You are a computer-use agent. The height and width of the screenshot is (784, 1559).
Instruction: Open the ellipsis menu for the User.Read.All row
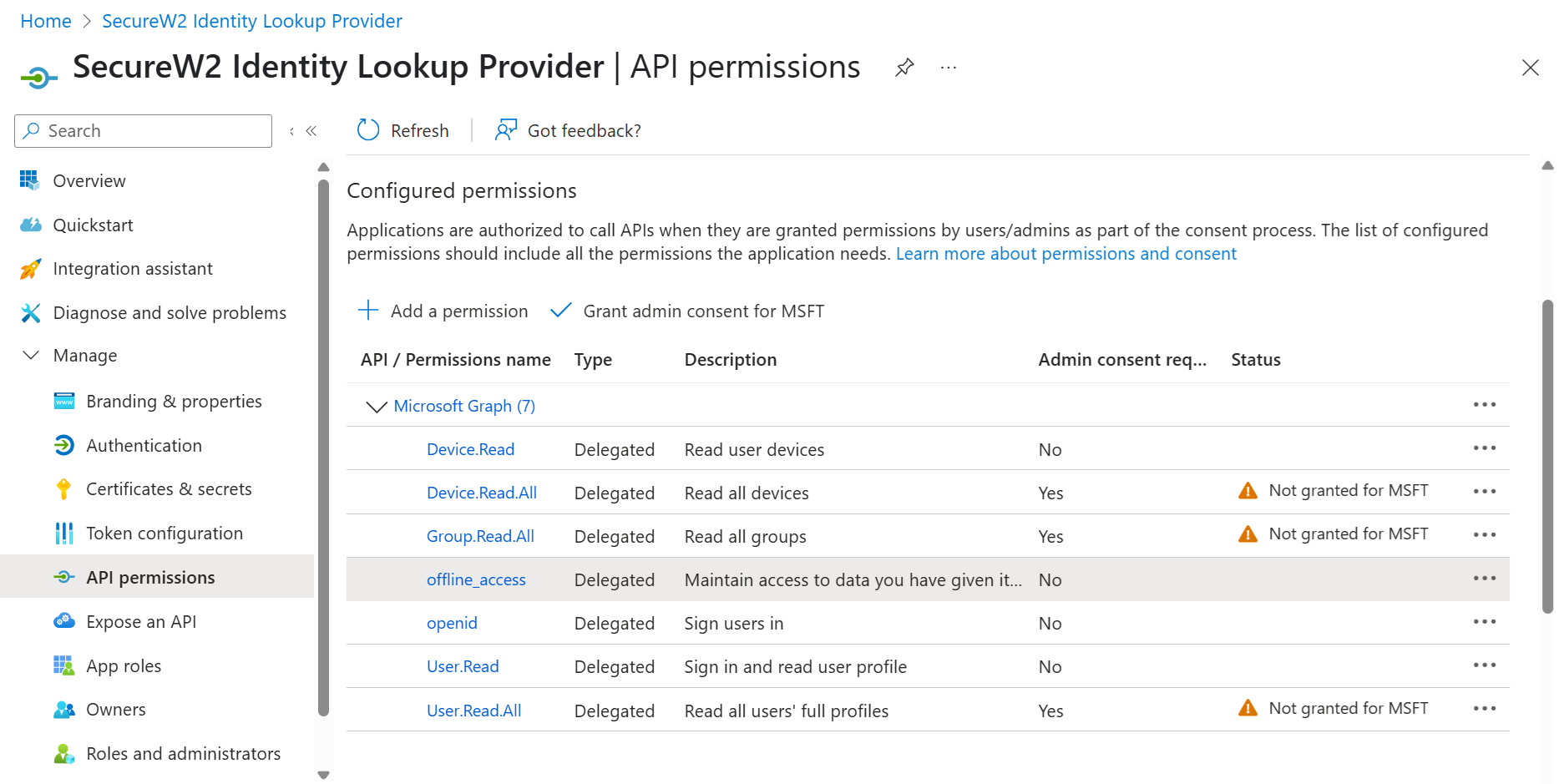[1484, 709]
